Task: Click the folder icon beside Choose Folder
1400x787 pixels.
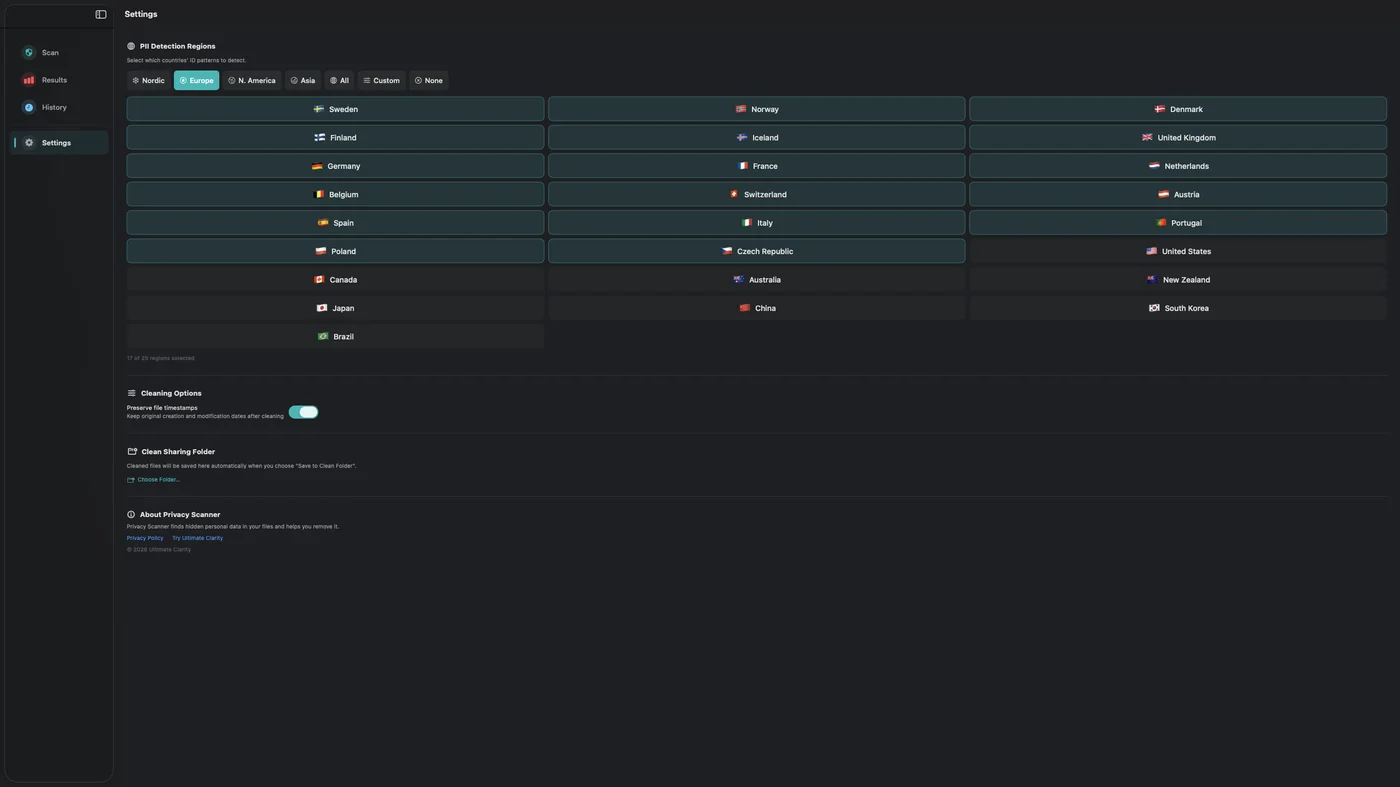Action: (x=131, y=480)
